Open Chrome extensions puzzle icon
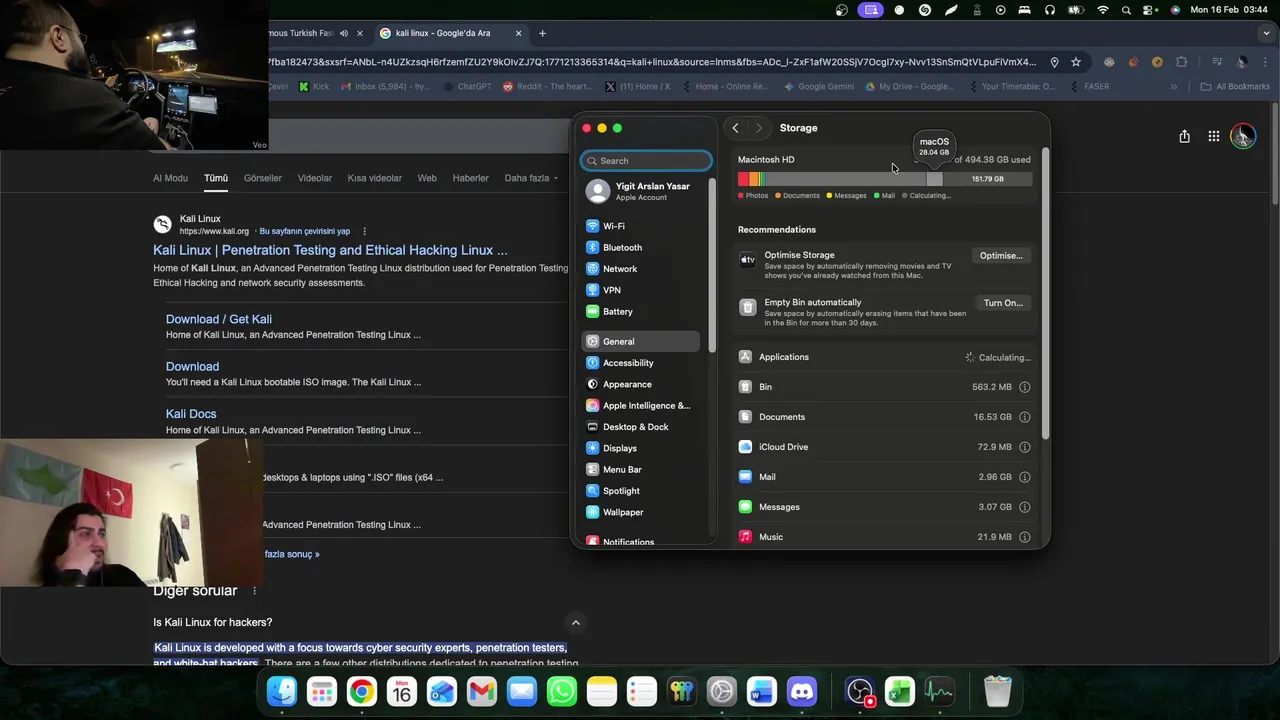This screenshot has width=1280, height=720. point(1181,62)
